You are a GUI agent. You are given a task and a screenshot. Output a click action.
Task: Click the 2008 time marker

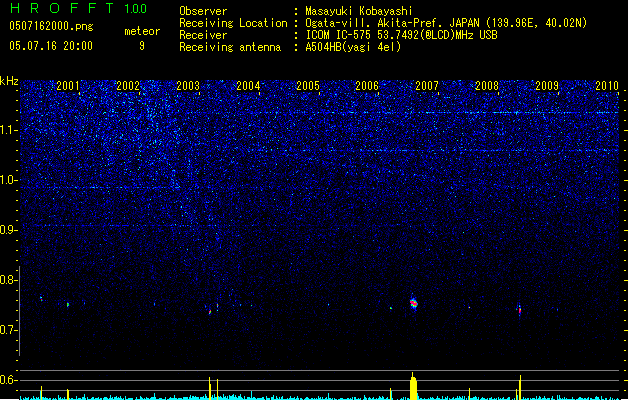coord(487,86)
